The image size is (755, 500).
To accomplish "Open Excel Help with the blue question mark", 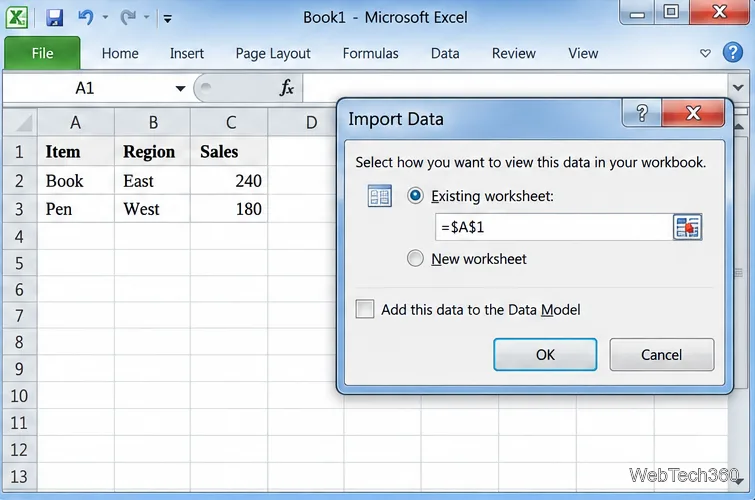I will click(x=732, y=52).
